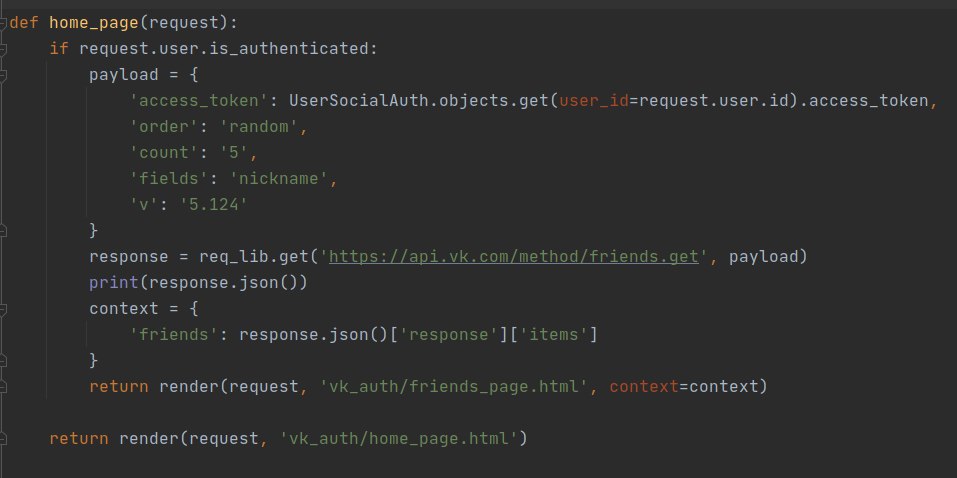Click the 'vk_auth/home_page.html' template string
957x478 pixels.
coord(398,438)
